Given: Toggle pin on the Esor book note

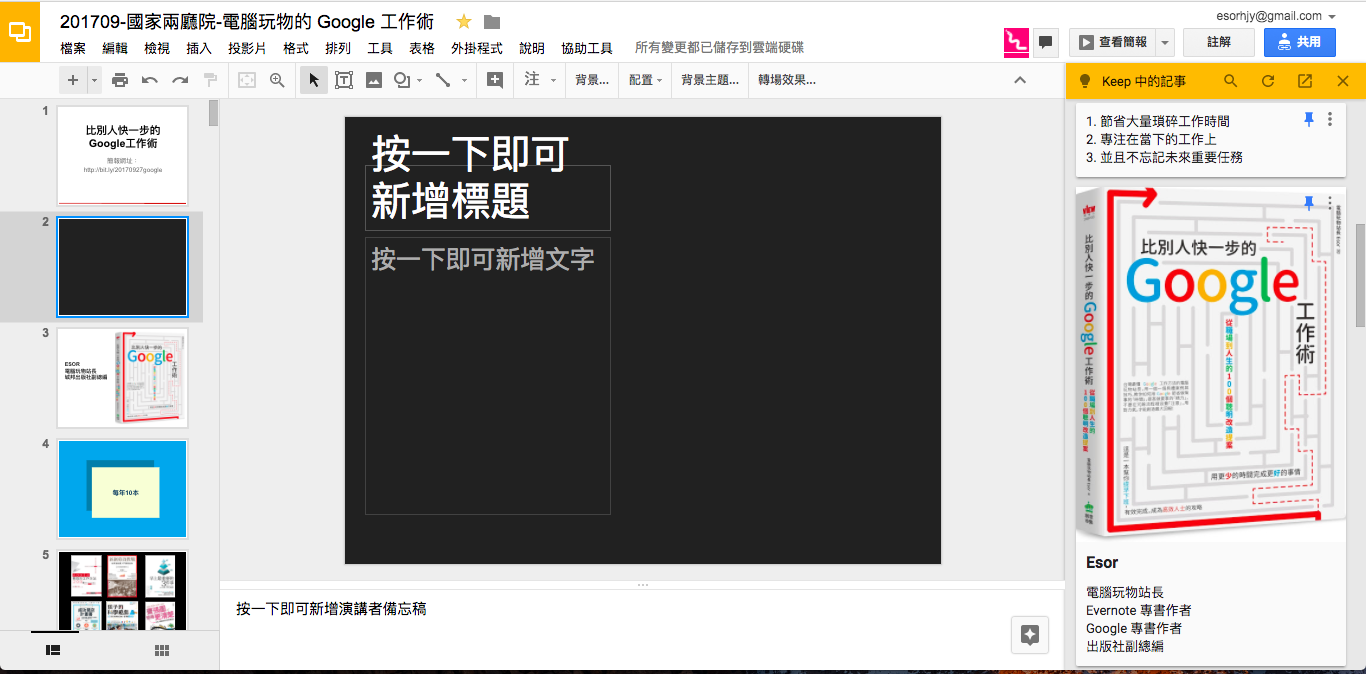Looking at the screenshot, I should point(1309,203).
